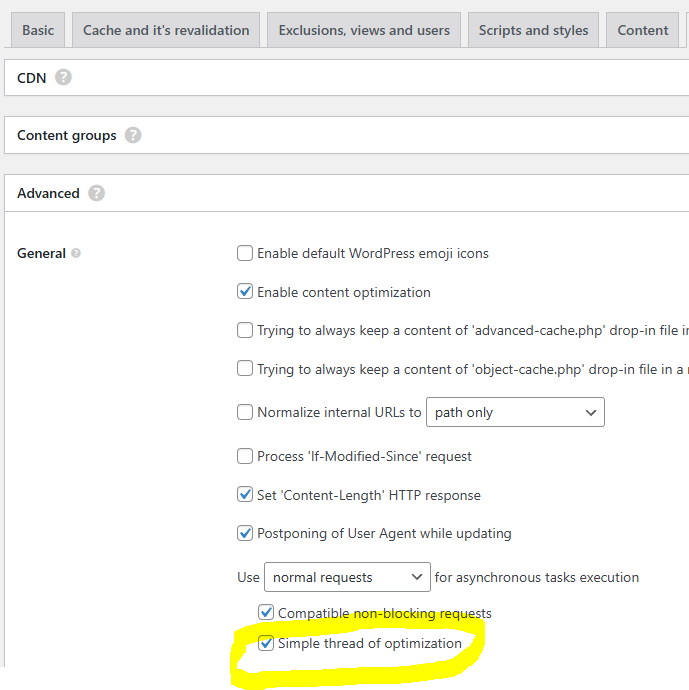
Task: Click the help icon next to Advanced
Action: [96, 193]
